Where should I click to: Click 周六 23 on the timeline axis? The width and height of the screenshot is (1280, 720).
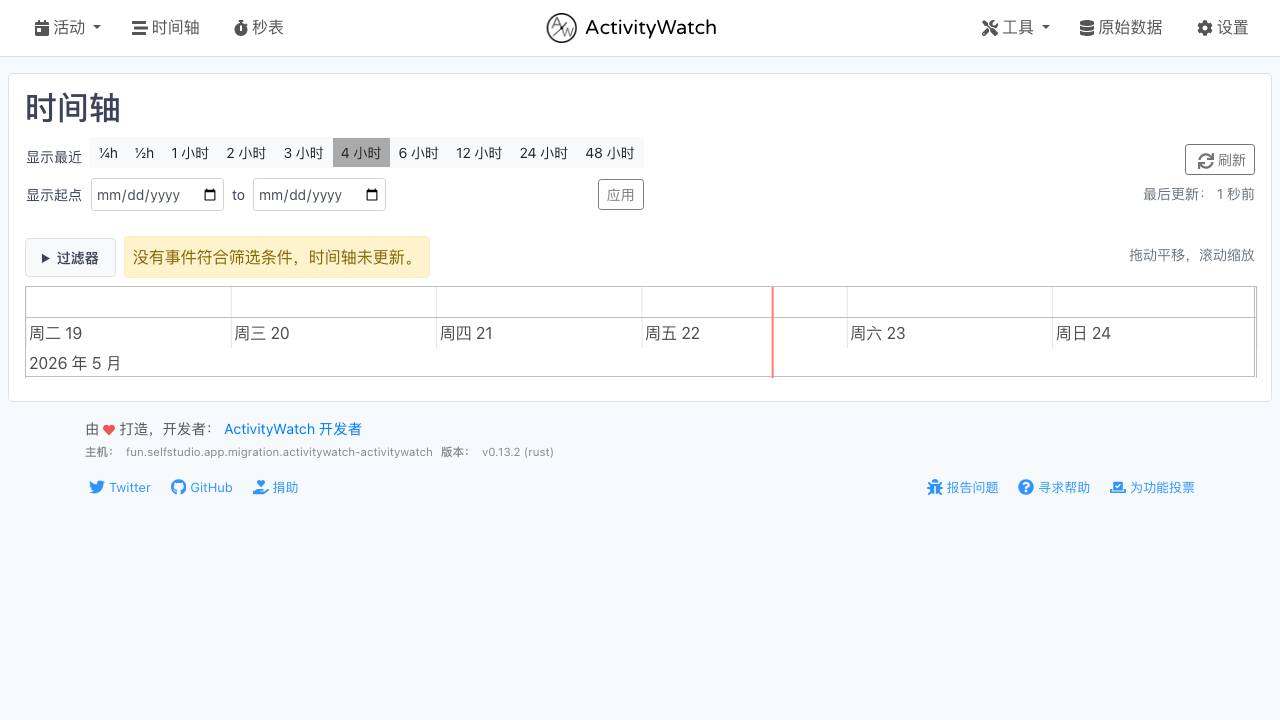[x=878, y=333]
